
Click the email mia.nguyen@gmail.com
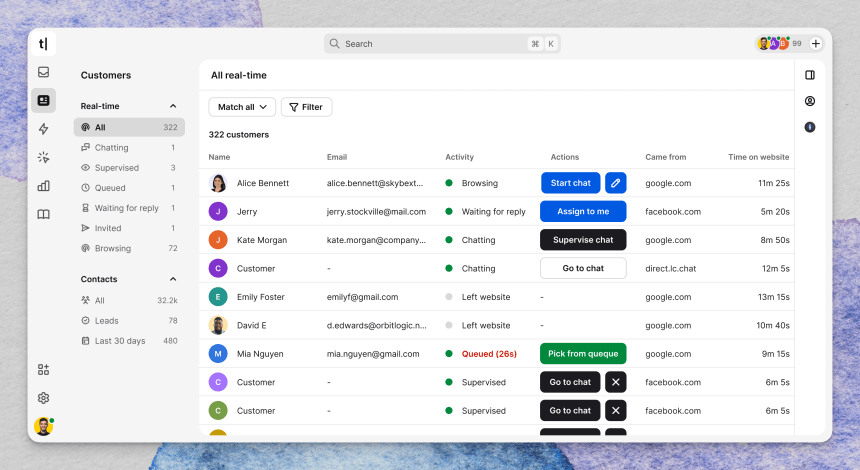tap(373, 354)
